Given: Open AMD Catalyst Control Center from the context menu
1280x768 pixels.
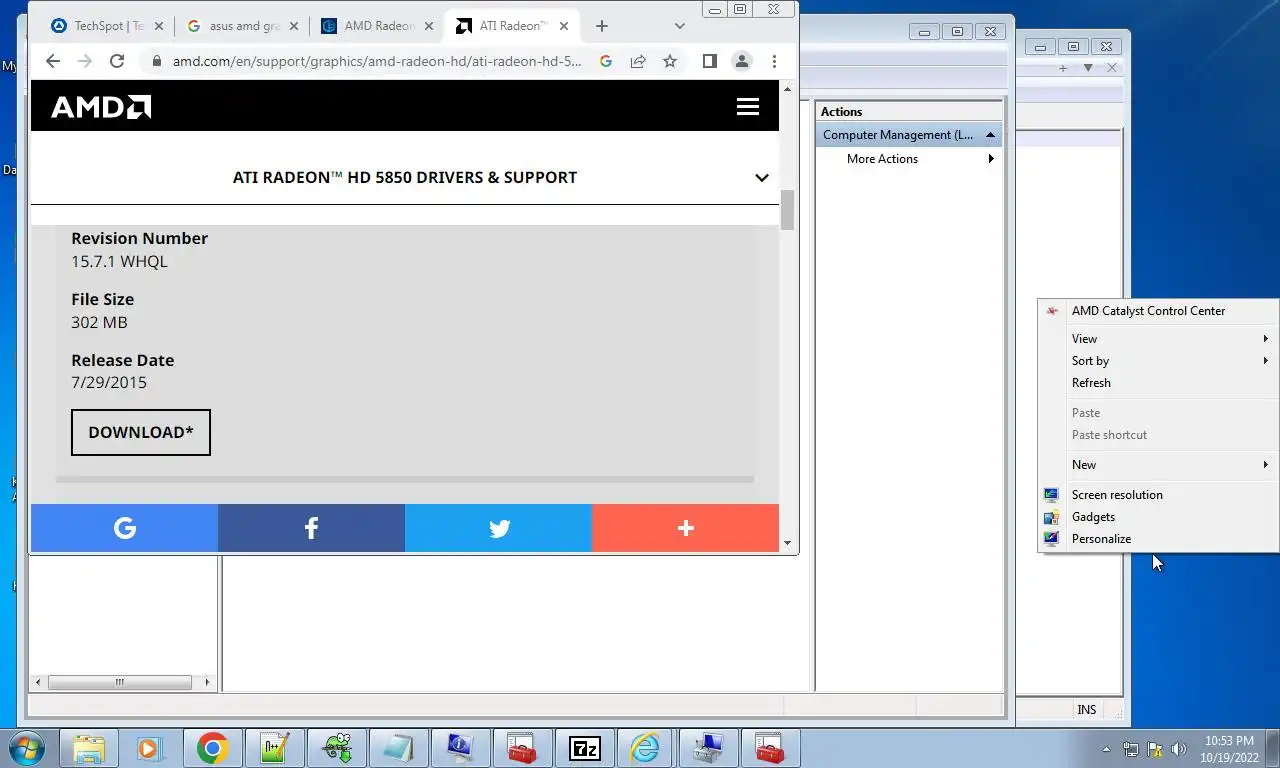Looking at the screenshot, I should (1158, 311).
